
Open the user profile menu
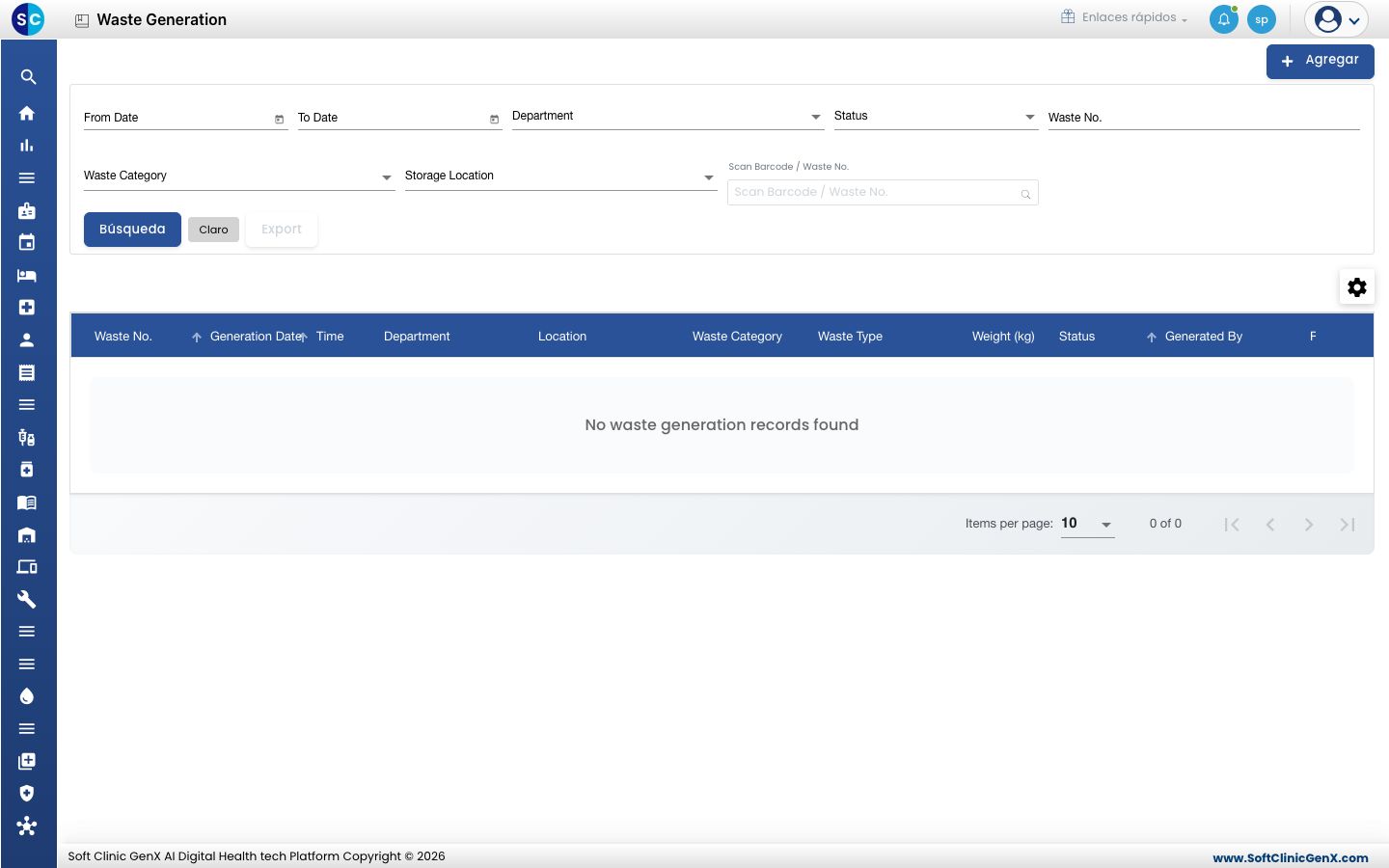[1337, 19]
